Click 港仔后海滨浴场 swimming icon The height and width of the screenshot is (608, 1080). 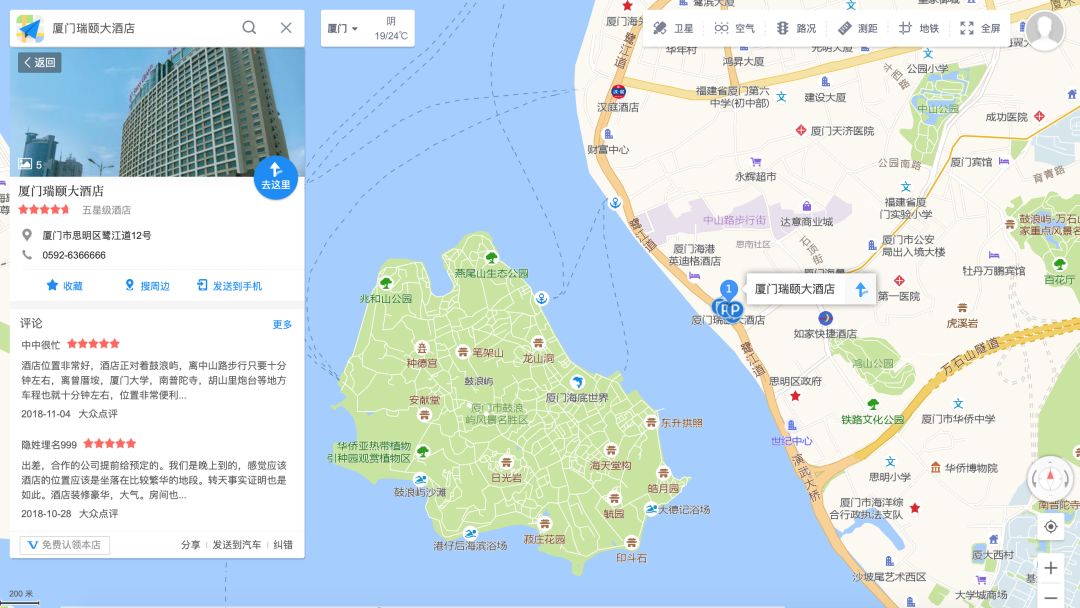pyautogui.click(x=470, y=533)
